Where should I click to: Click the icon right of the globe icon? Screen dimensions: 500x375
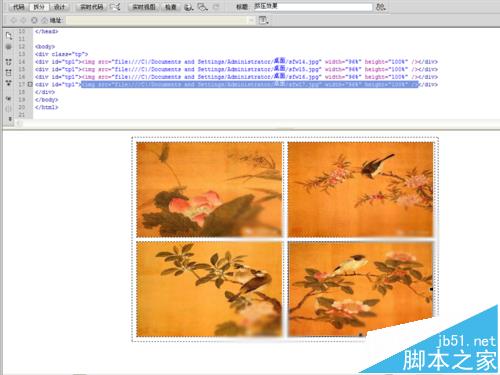coord(202,7)
